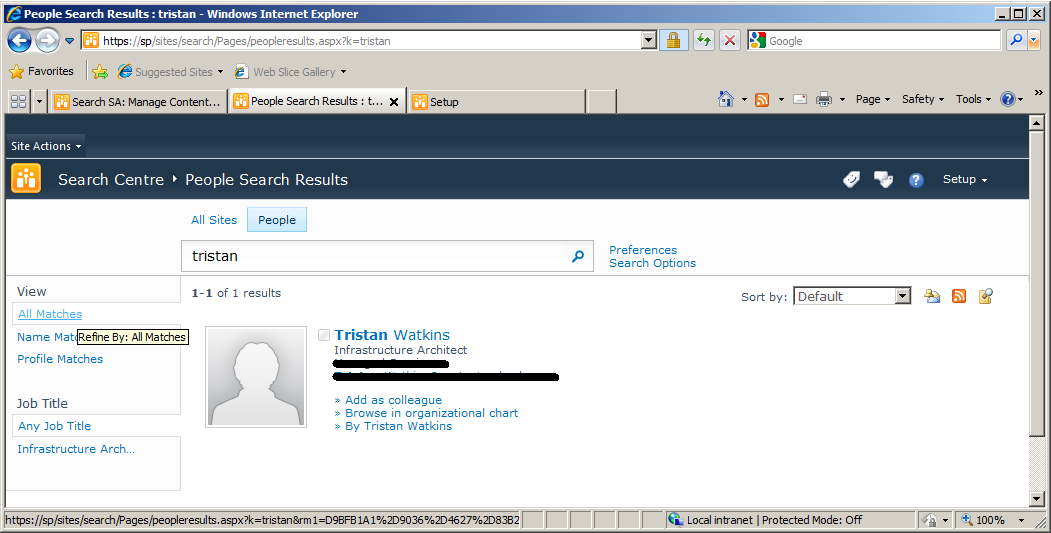This screenshot has height=533, width=1051.
Task: Click the page's vertical scrollbar down arrow
Action: [x=1037, y=498]
